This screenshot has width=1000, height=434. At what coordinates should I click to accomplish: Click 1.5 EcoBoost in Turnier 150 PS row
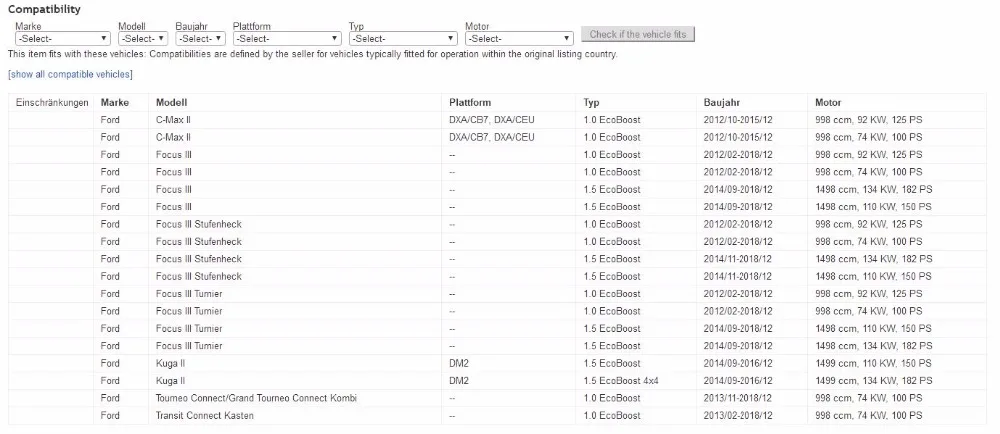tap(612, 329)
